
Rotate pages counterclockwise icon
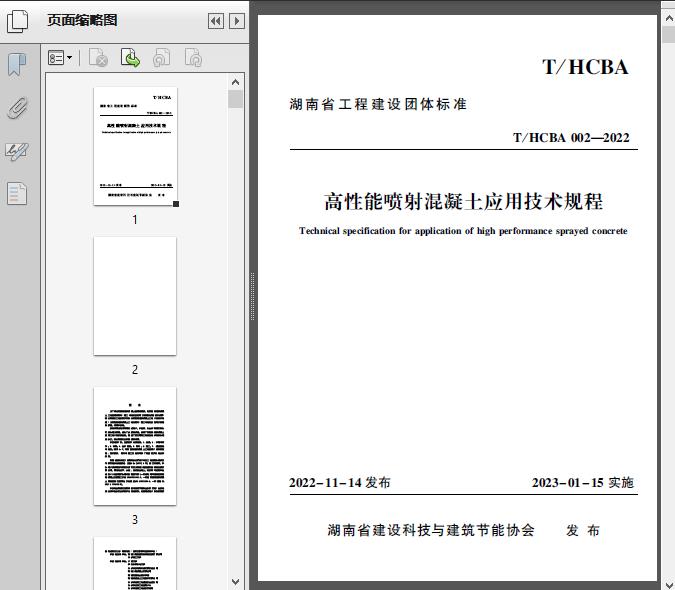click(x=162, y=57)
